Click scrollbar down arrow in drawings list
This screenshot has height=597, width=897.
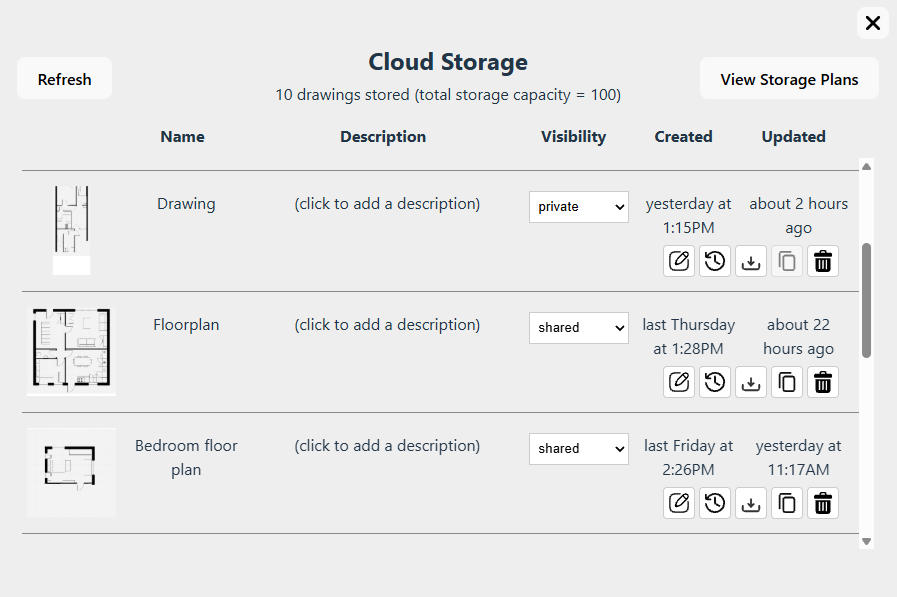867,541
